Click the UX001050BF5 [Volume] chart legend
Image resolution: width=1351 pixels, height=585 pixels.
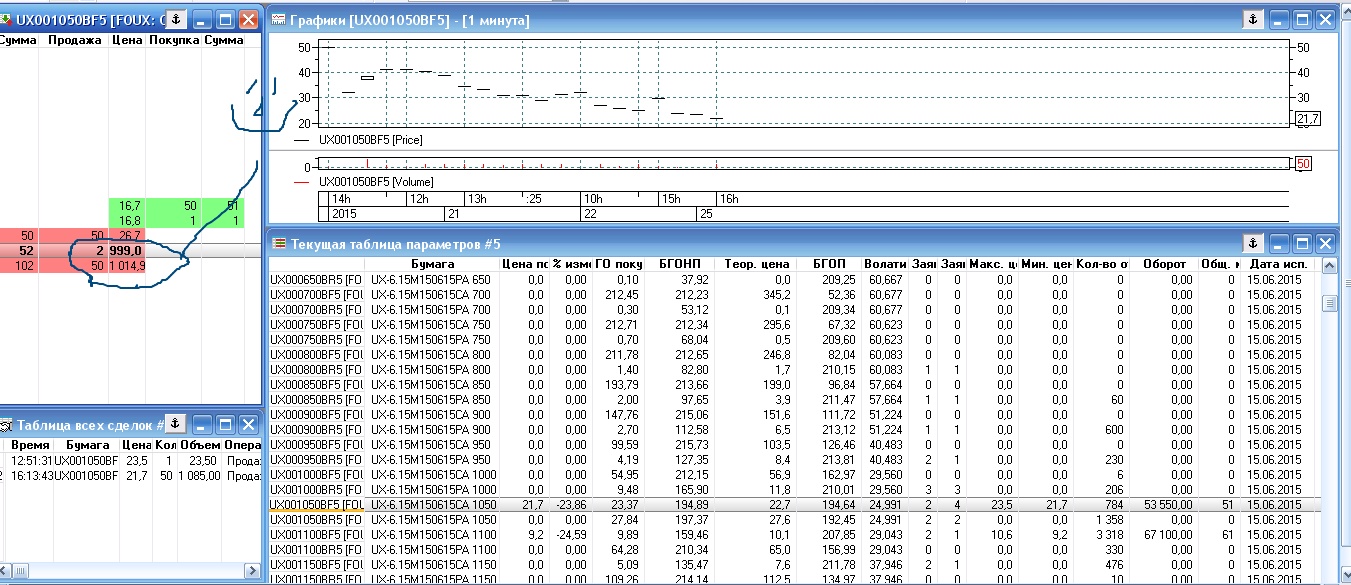point(376,182)
